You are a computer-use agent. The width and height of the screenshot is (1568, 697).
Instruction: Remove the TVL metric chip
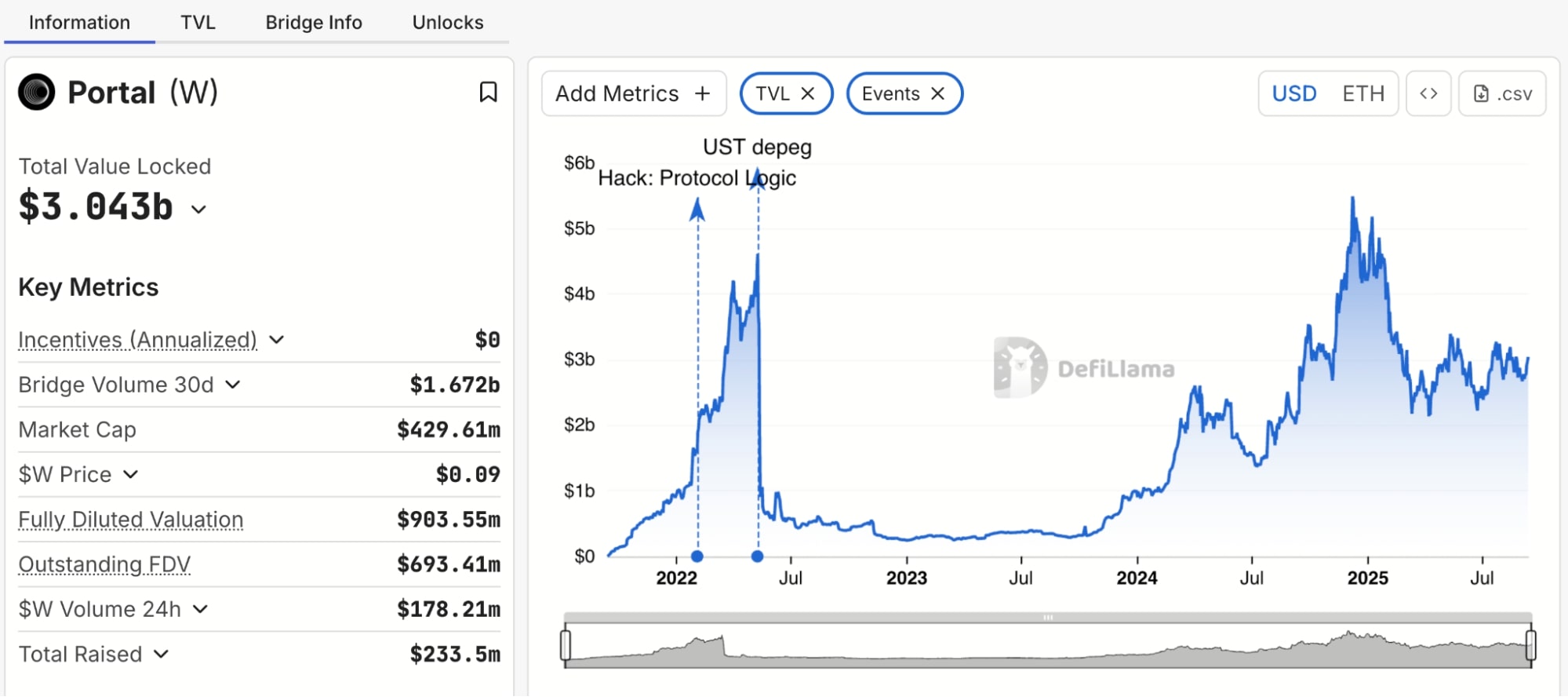point(808,93)
